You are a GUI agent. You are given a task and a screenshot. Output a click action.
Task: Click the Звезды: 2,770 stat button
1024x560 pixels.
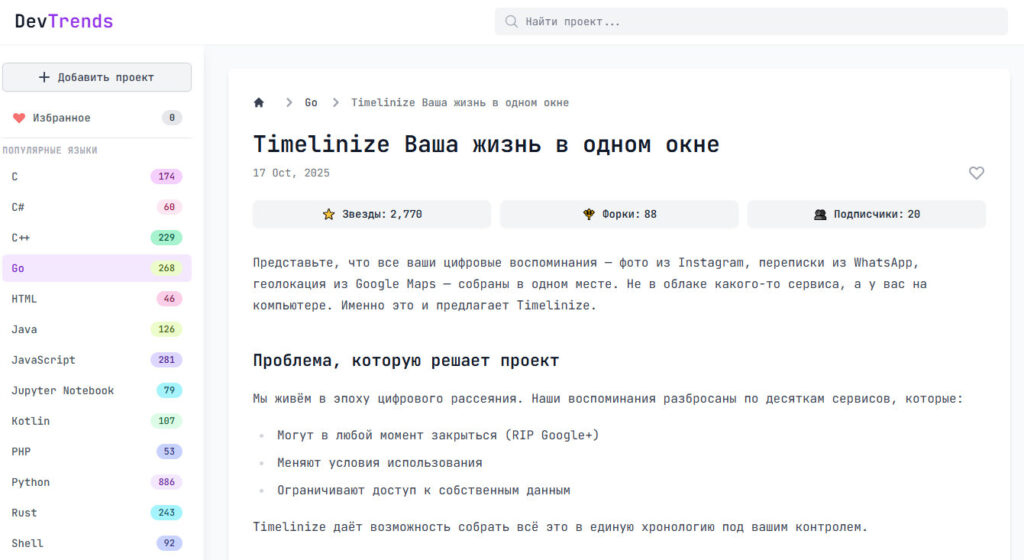click(371, 214)
